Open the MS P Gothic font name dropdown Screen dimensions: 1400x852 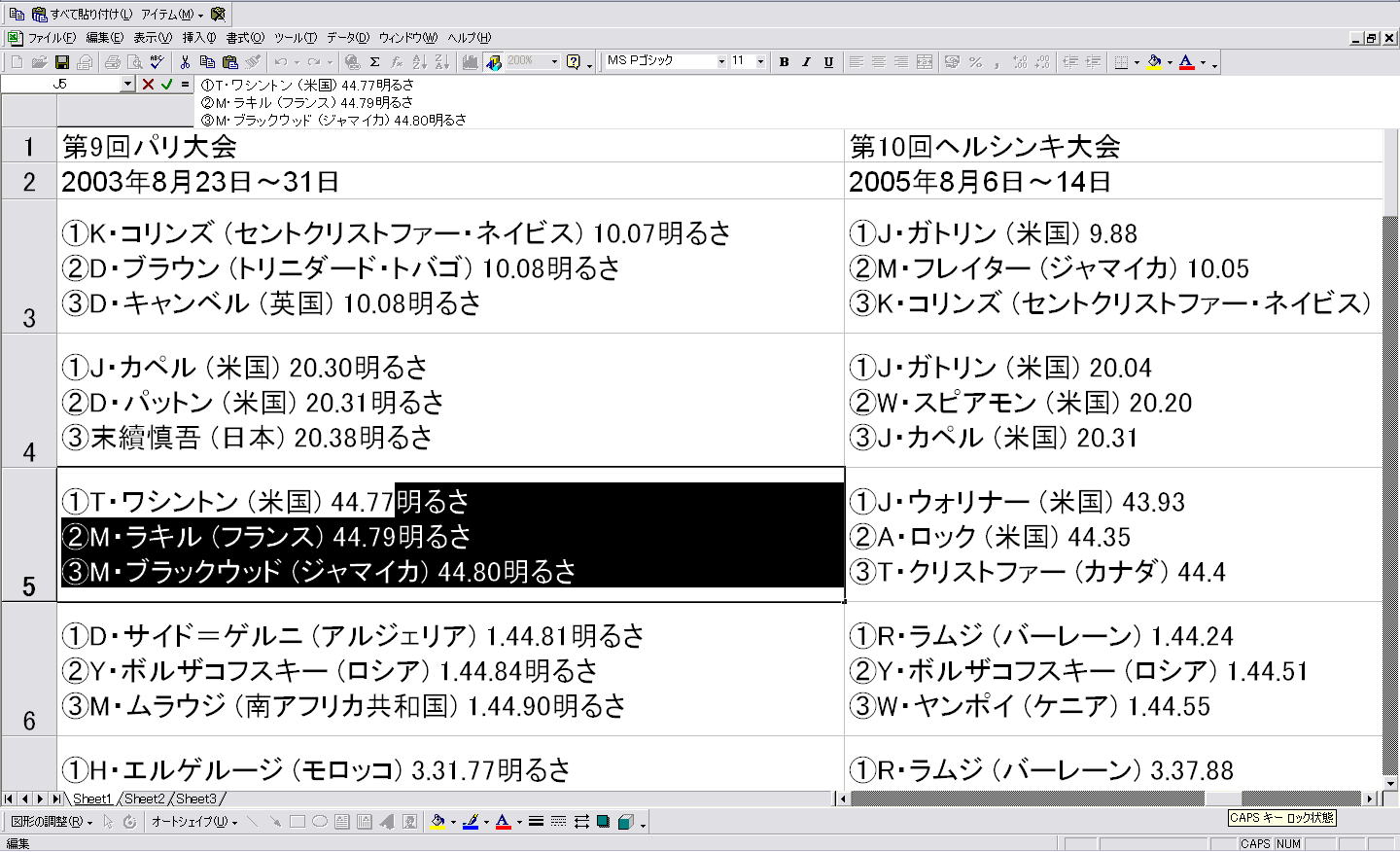coord(721,61)
